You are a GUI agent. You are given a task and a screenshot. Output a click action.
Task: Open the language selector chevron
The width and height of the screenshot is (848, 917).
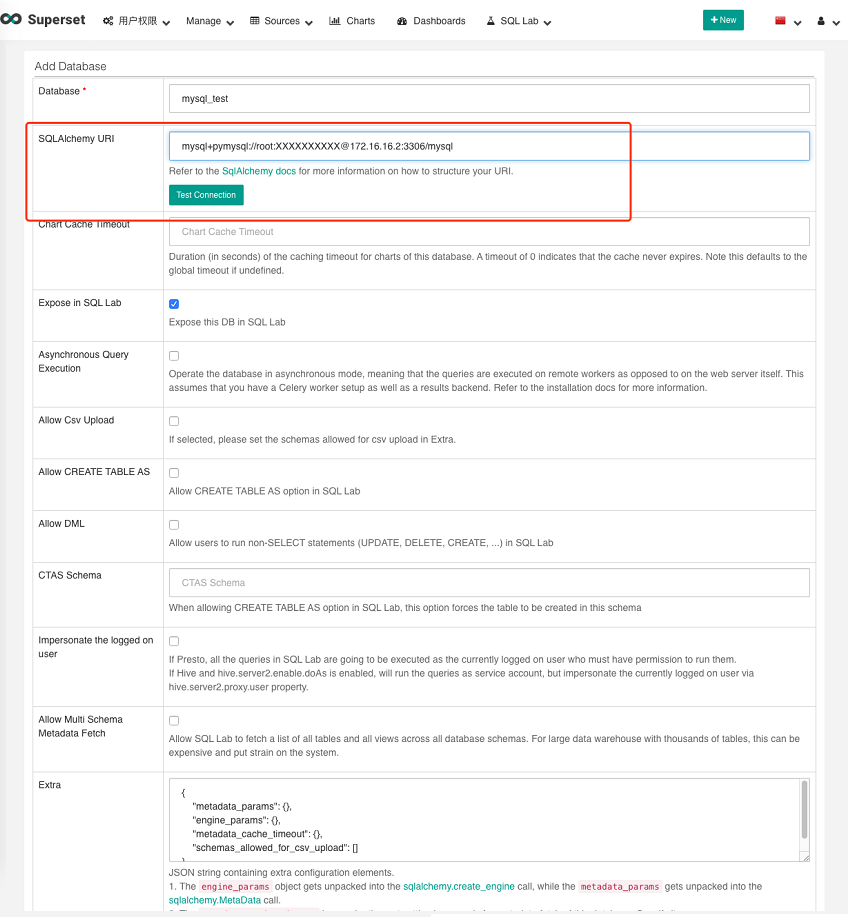(797, 23)
